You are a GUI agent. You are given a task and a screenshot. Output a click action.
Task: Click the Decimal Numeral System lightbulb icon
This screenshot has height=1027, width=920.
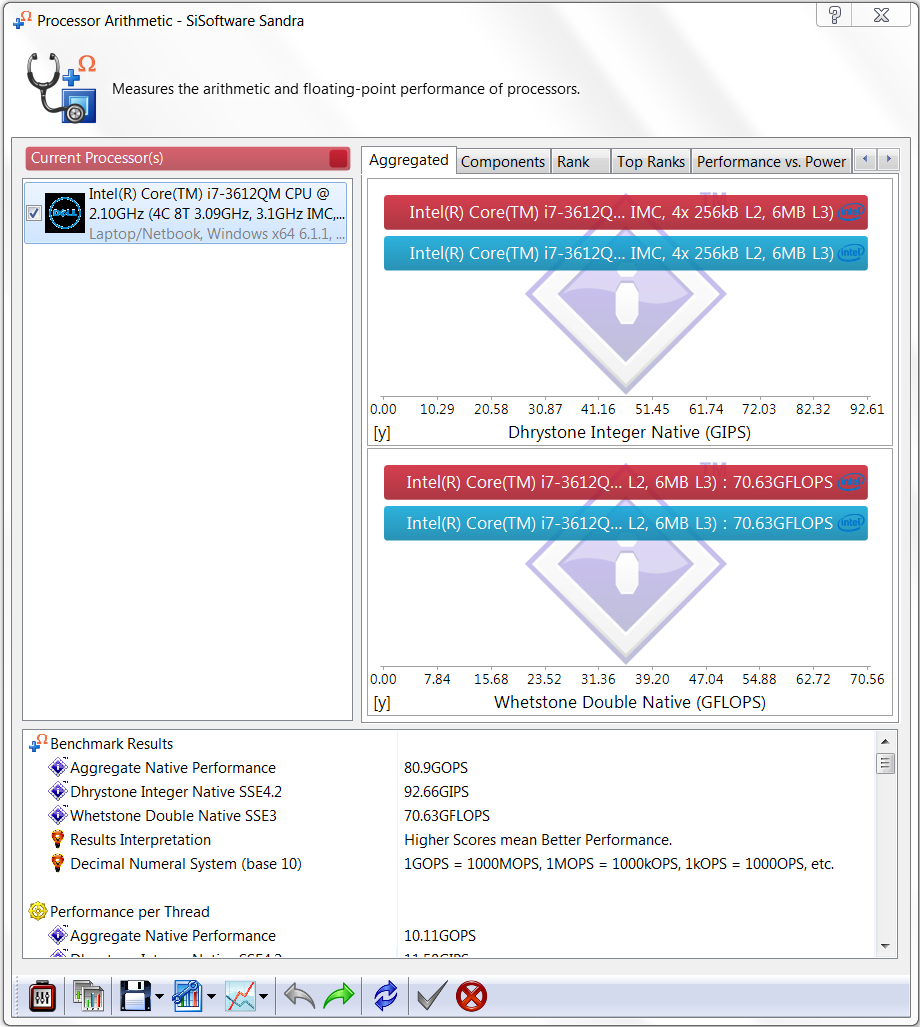point(58,863)
